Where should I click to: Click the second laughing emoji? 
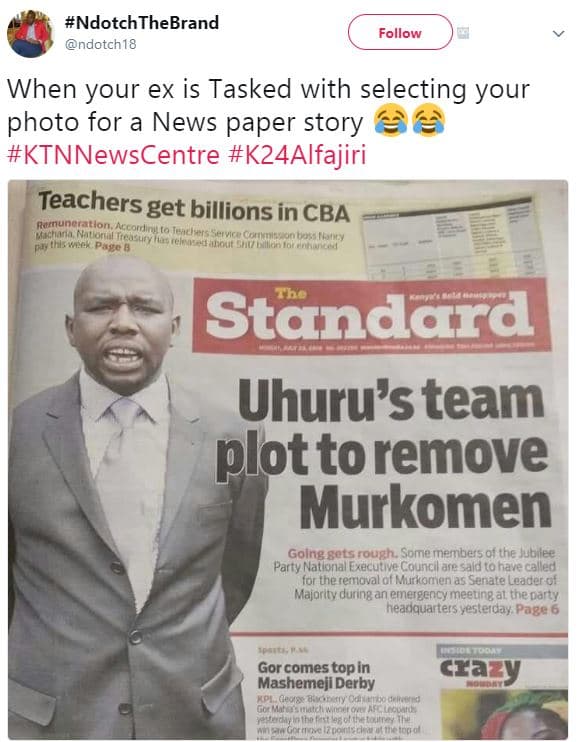[x=429, y=120]
